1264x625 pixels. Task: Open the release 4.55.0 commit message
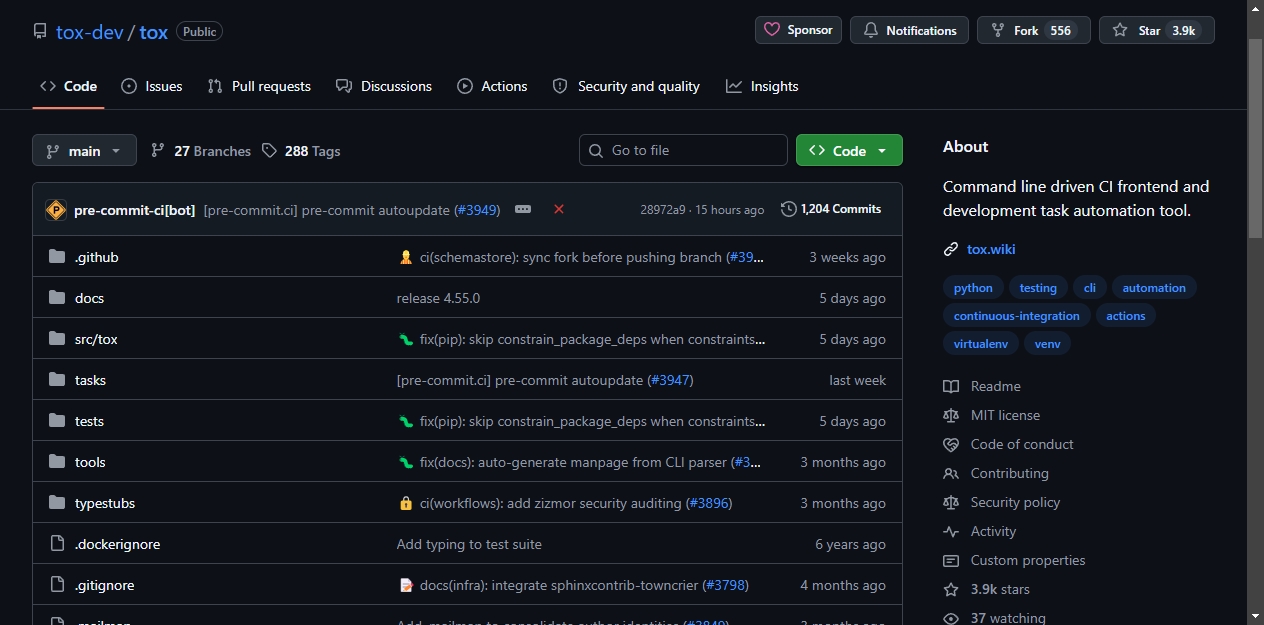pyautogui.click(x=438, y=298)
